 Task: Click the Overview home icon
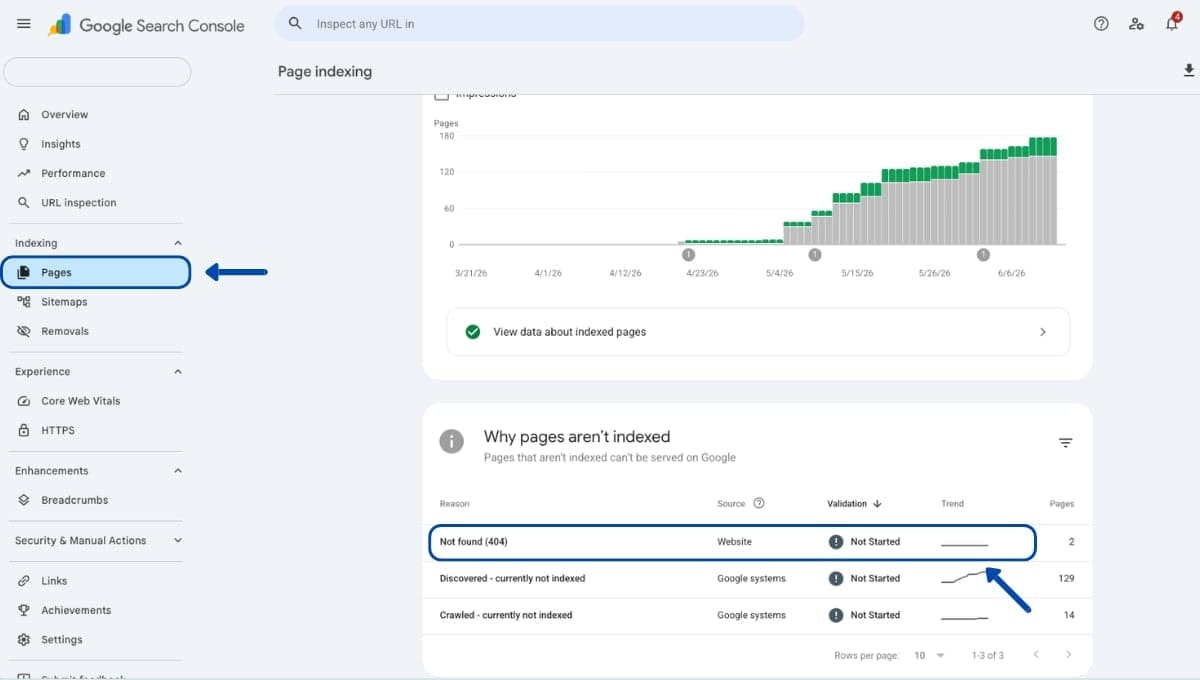[24, 114]
